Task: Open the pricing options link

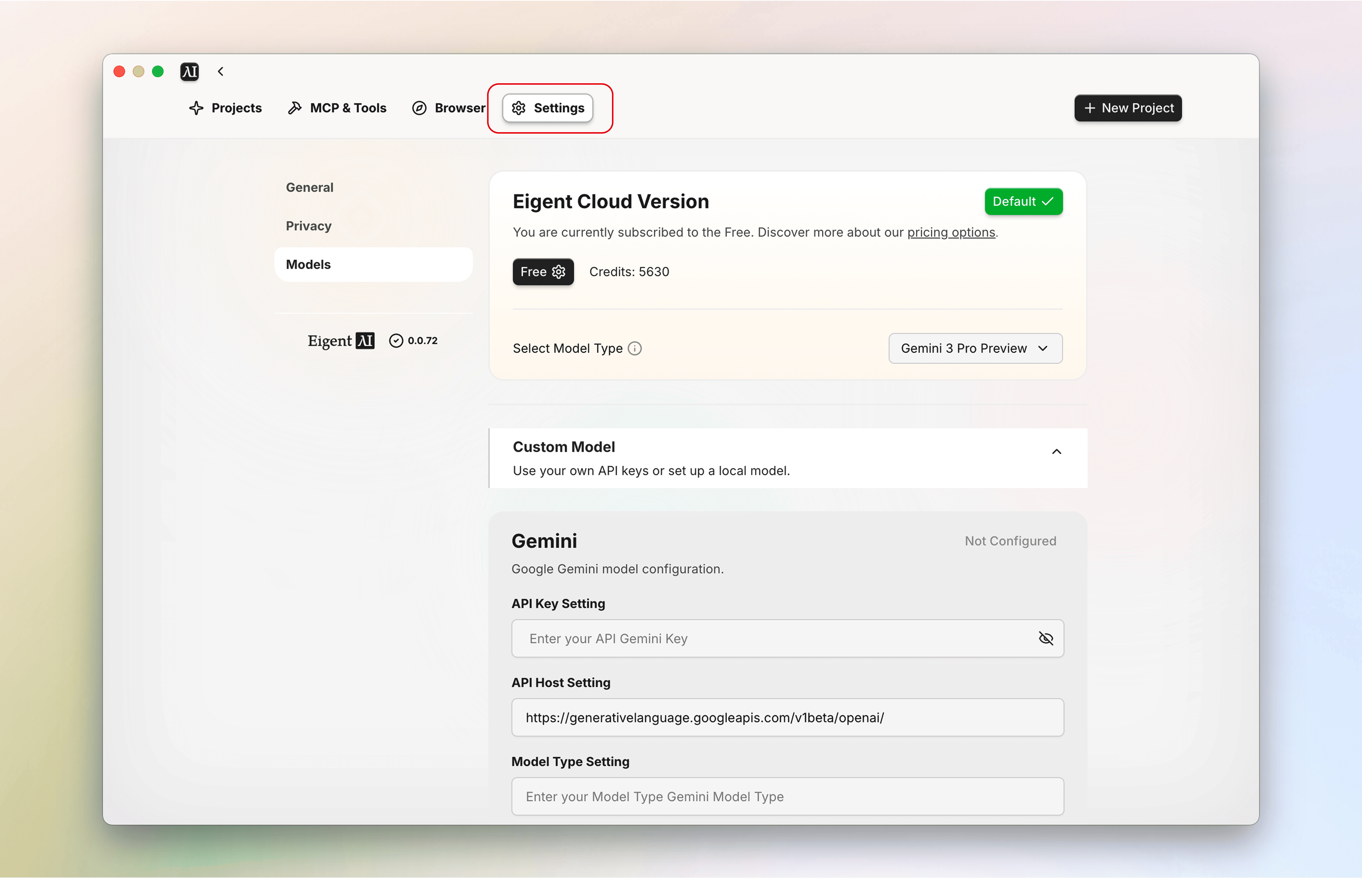Action: click(951, 232)
